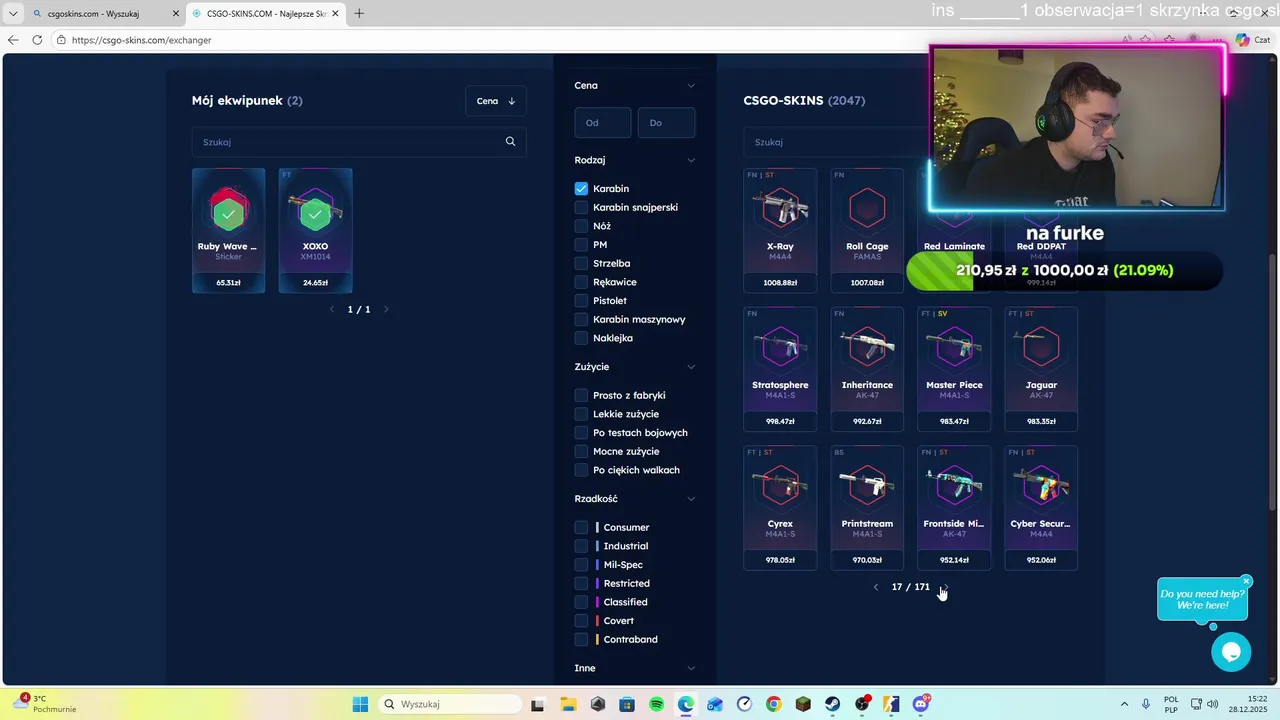Collapse the Cena filter section
Screen dimensions: 1280x720
(x=691, y=85)
